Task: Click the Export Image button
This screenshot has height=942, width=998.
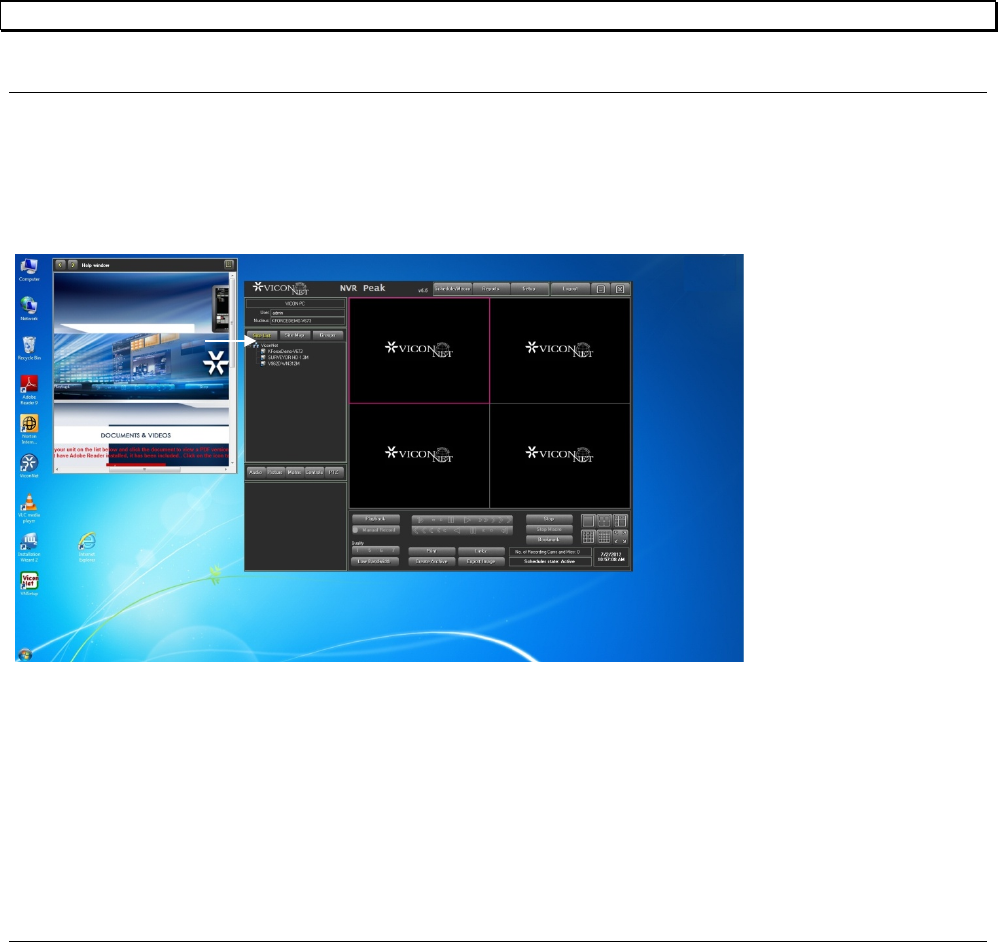Action: click(x=482, y=561)
